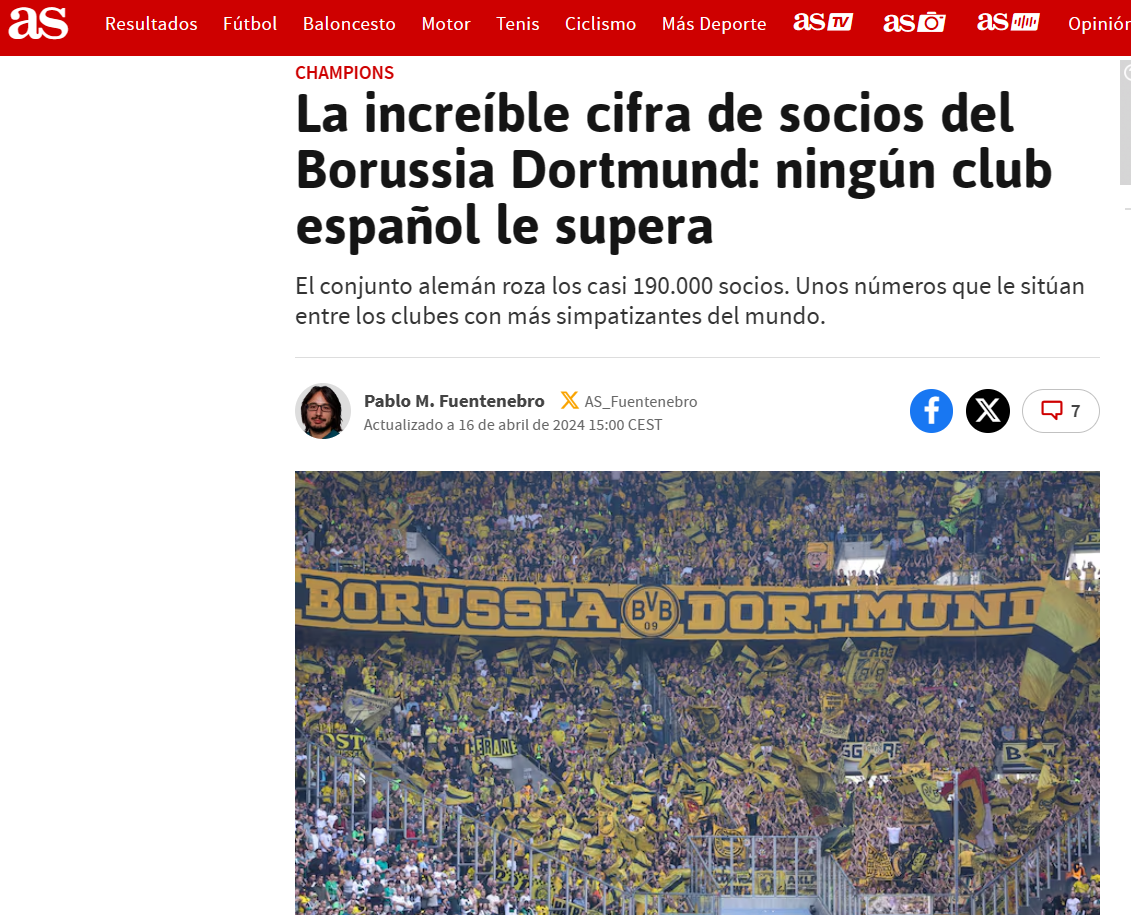Viewport: 1131px width, 915px height.
Task: Click the CHAMPIONS category link
Action: tap(344, 73)
